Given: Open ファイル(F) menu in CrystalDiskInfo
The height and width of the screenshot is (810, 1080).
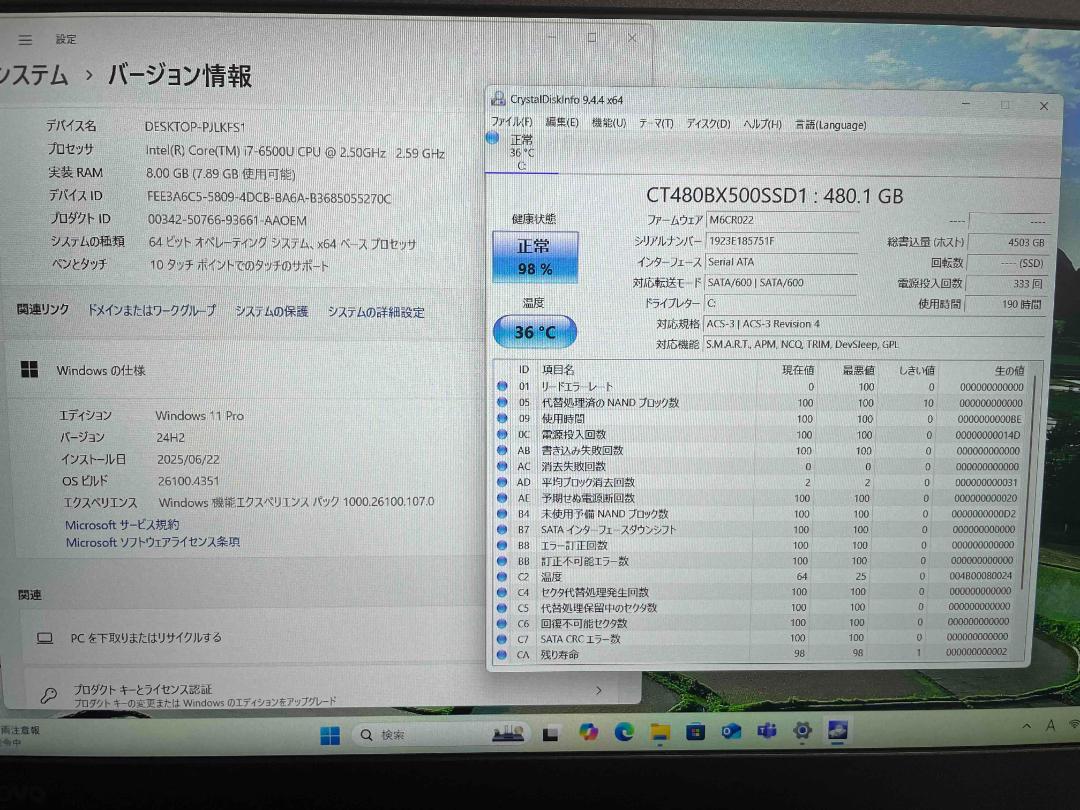Looking at the screenshot, I should [x=511, y=122].
